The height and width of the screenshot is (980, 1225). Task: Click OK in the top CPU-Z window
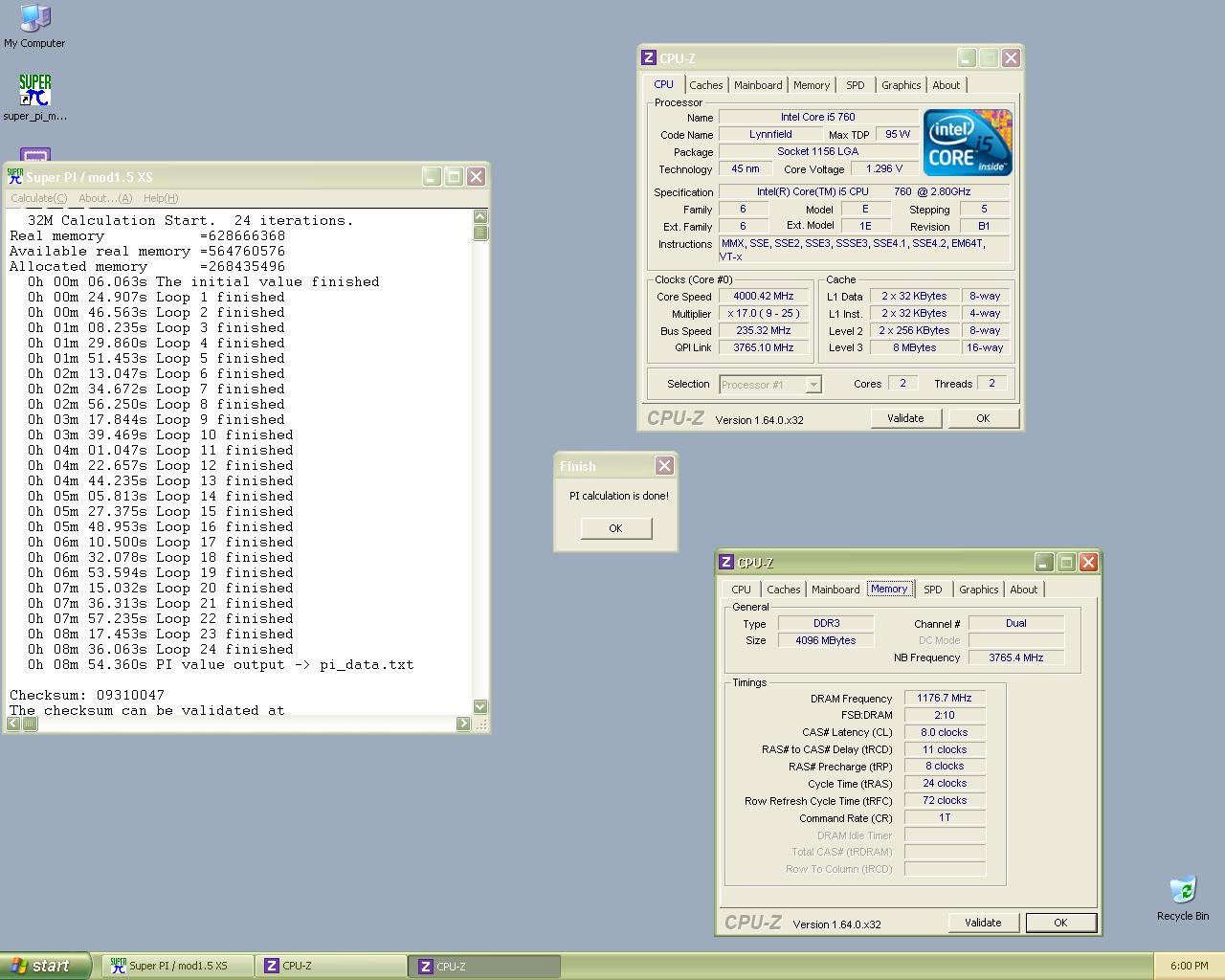pos(983,418)
